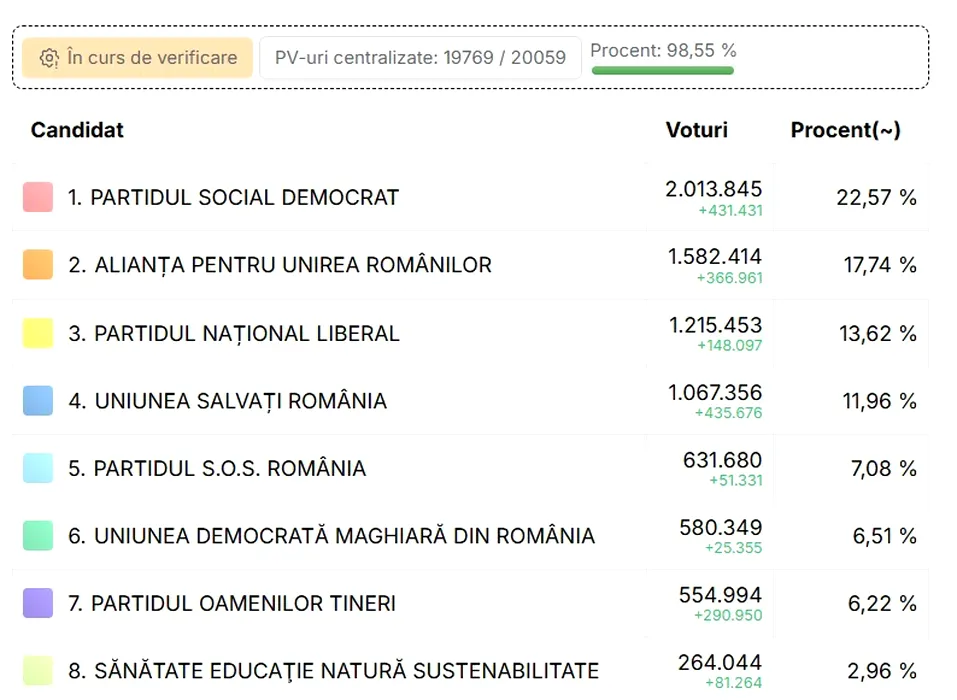Sort by the 'Voturi' column header
The height and width of the screenshot is (700, 957).
(696, 130)
